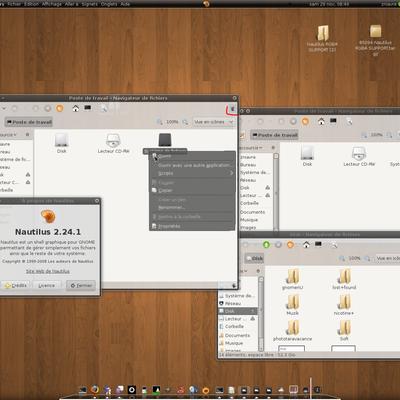Zoom in in front Poste de travail window

tap(185, 122)
